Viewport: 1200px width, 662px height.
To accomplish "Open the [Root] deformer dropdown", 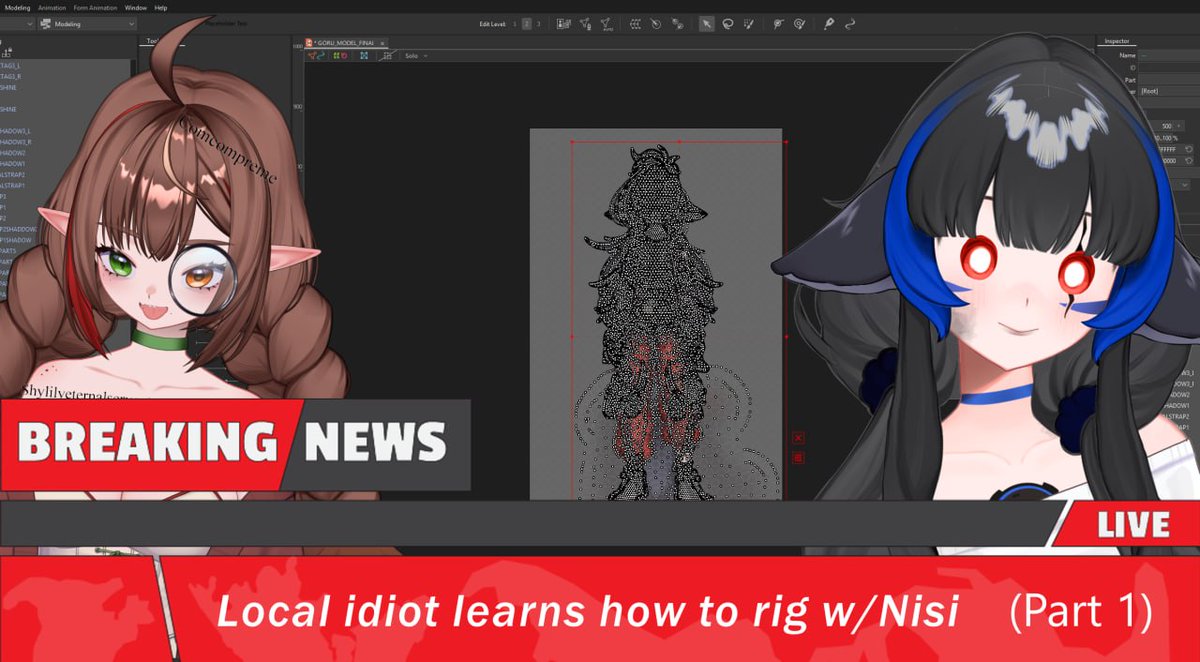I will coord(1169,92).
